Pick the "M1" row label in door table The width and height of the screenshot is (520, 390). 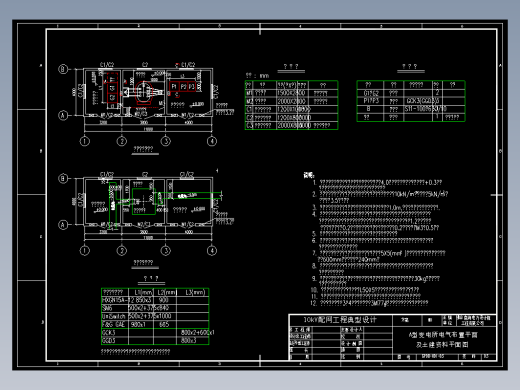pos(249,93)
